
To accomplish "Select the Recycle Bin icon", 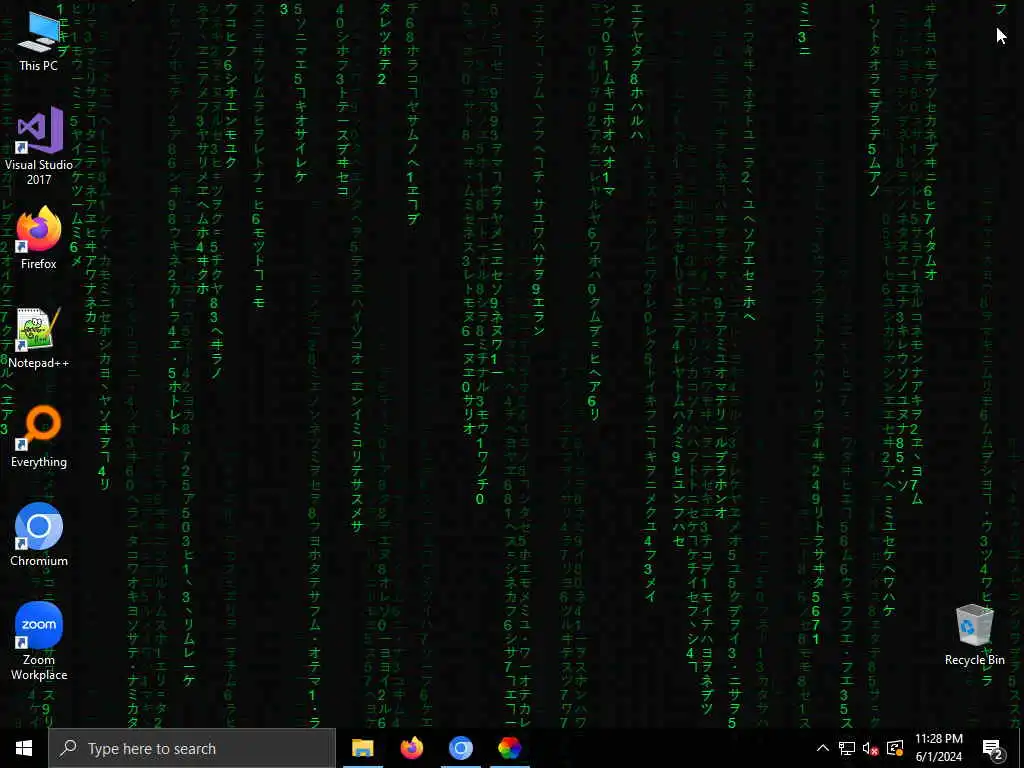I will [974, 635].
